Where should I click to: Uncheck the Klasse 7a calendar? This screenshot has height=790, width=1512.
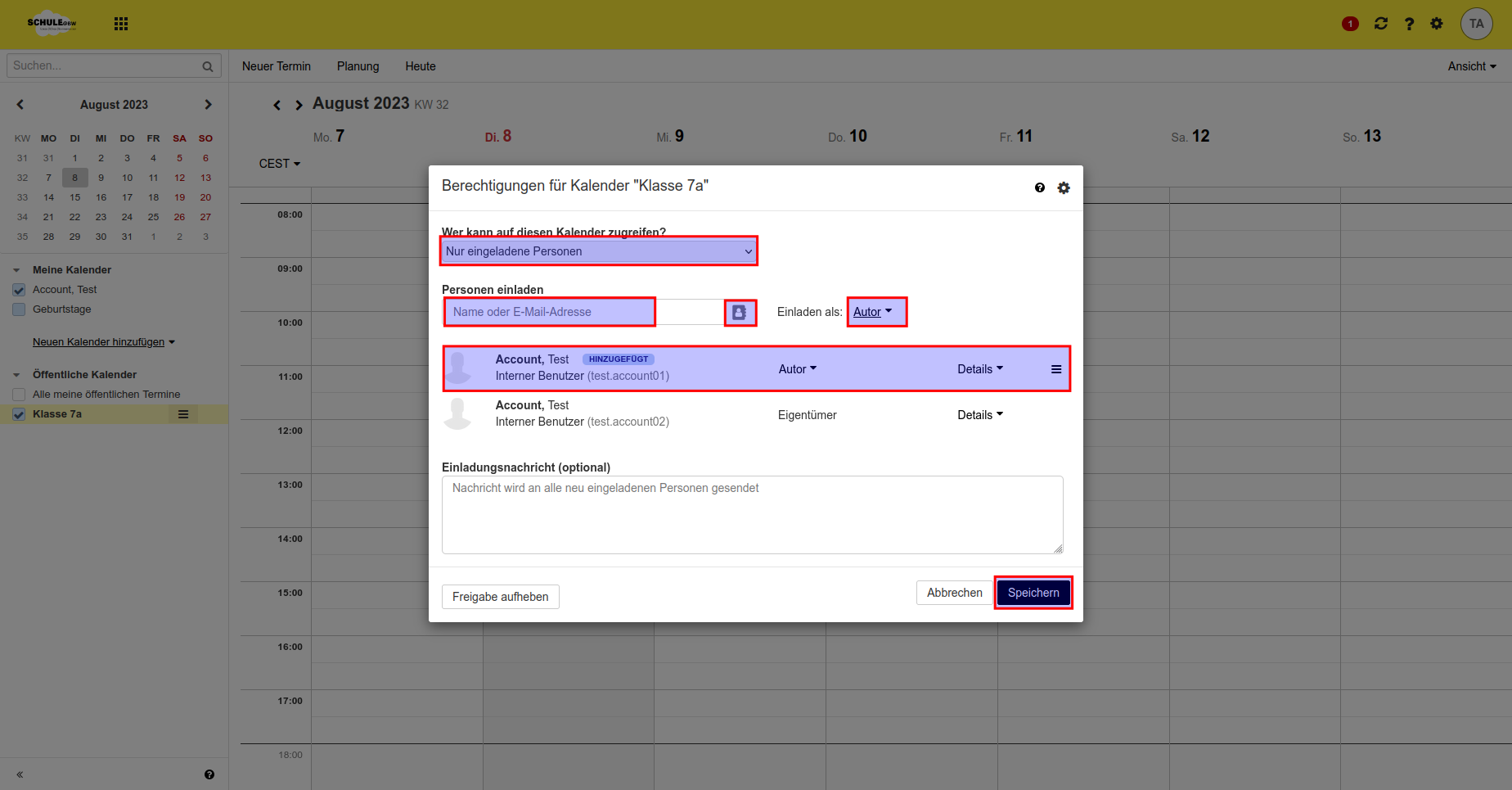tap(18, 413)
